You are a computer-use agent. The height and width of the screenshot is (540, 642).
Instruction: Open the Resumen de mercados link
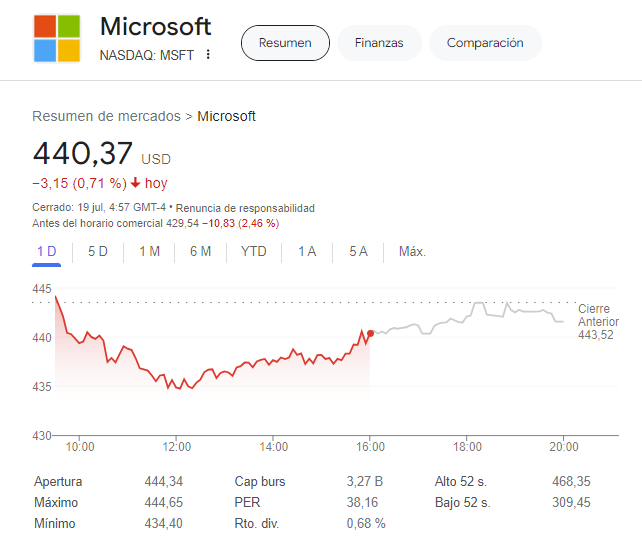tap(106, 116)
